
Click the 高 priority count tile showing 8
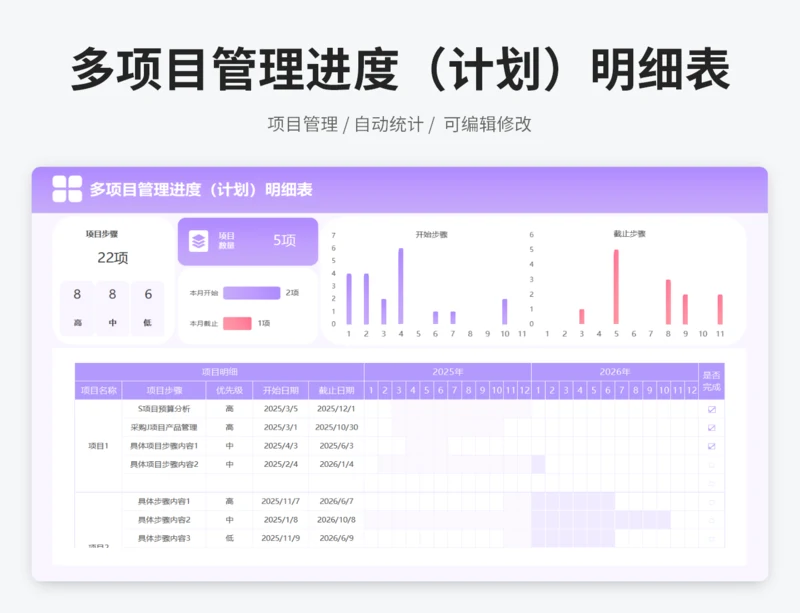pyautogui.click(x=77, y=308)
